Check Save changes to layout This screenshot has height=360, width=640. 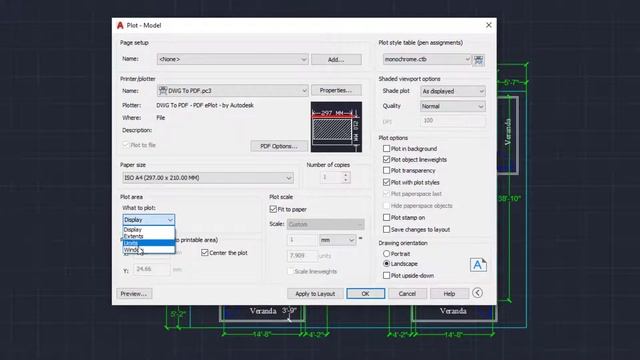(386, 229)
